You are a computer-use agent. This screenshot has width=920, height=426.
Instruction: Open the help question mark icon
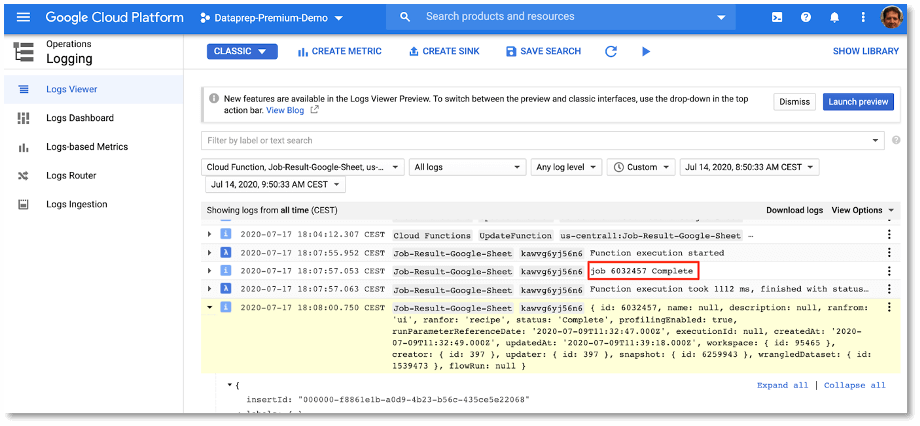tap(806, 17)
